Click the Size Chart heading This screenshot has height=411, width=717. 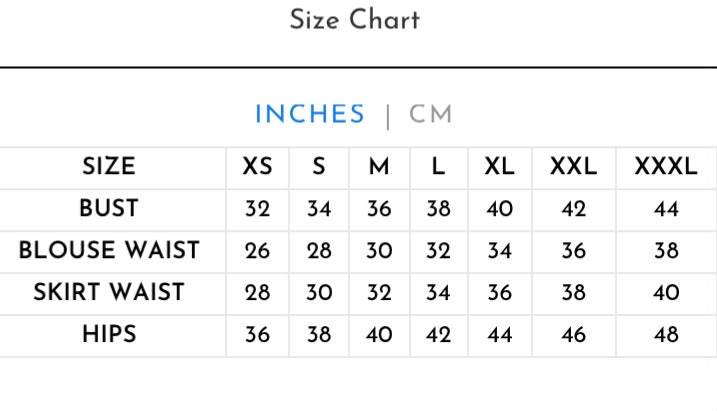coord(355,20)
